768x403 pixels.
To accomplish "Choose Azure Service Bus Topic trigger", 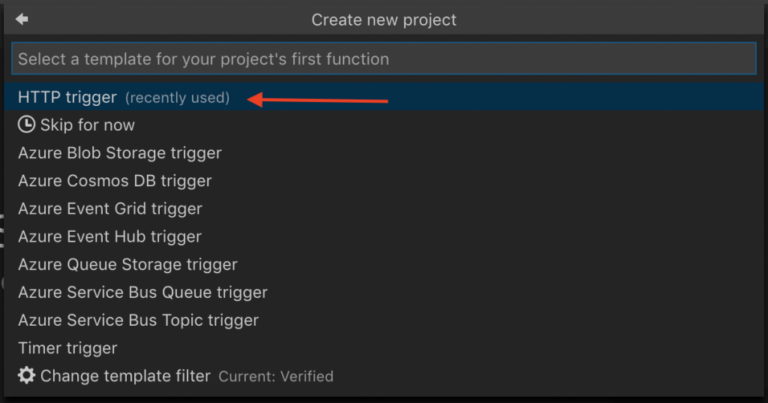I will 138,321.
